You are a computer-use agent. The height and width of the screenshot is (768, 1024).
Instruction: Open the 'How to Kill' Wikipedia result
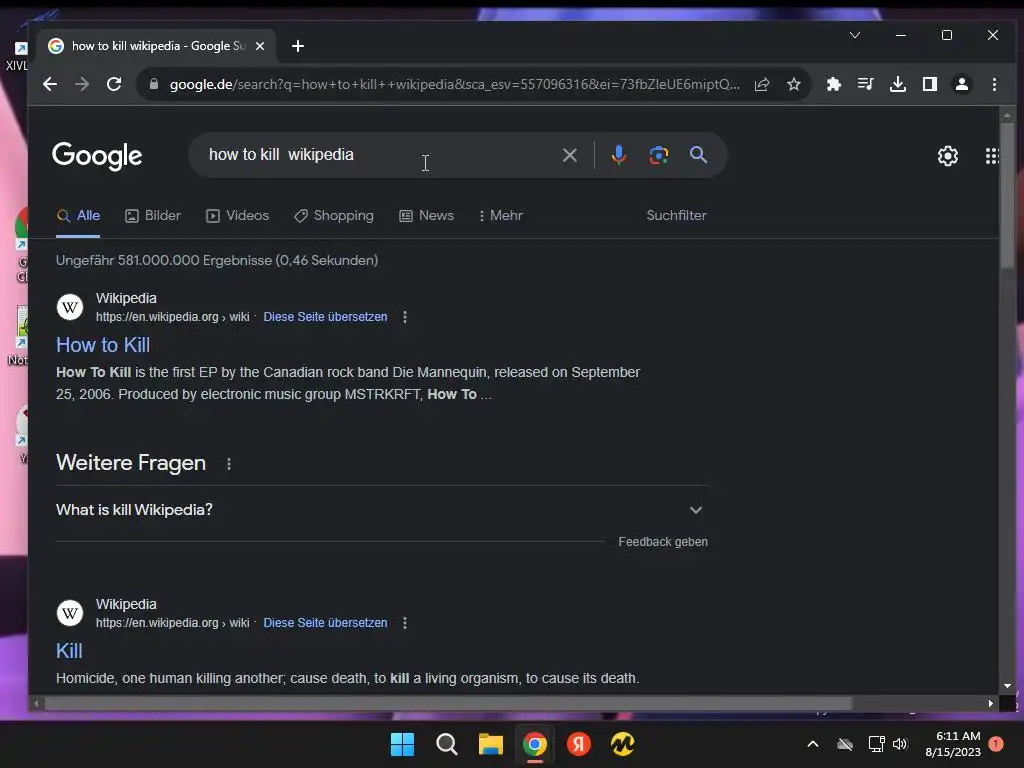pos(103,345)
